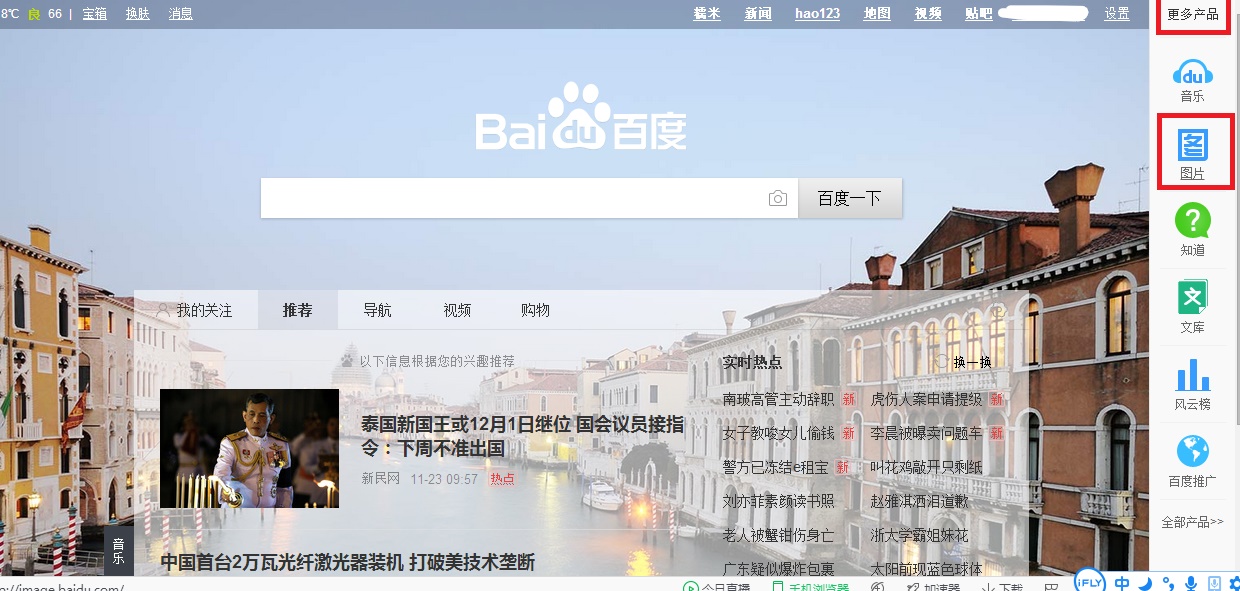Open hot topic 李晨被曝卖问题车

[x=926, y=433]
